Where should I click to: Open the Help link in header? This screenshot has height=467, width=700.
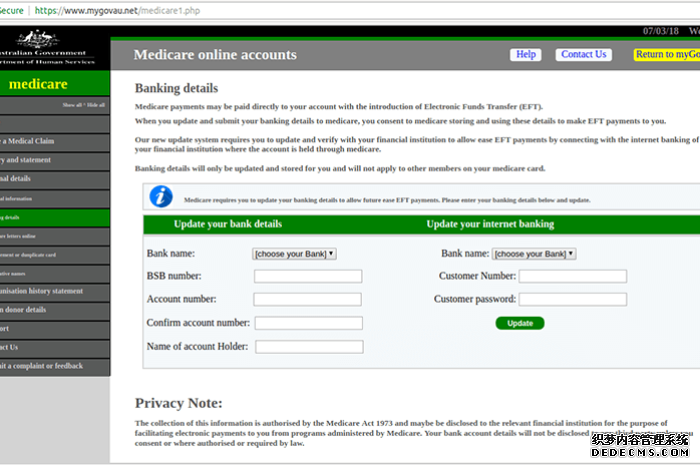coord(526,54)
